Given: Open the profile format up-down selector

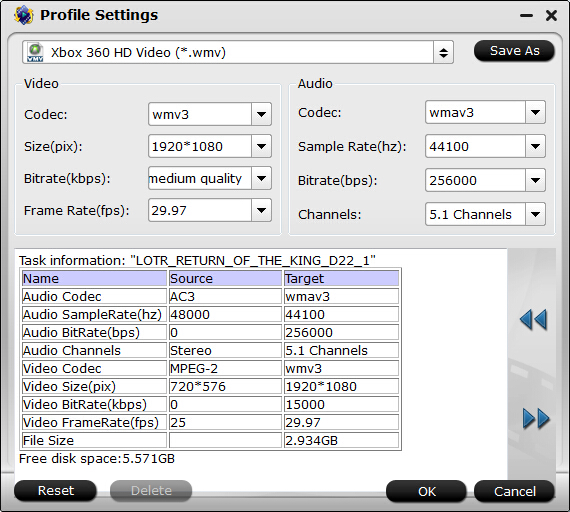Looking at the screenshot, I should pos(443,53).
